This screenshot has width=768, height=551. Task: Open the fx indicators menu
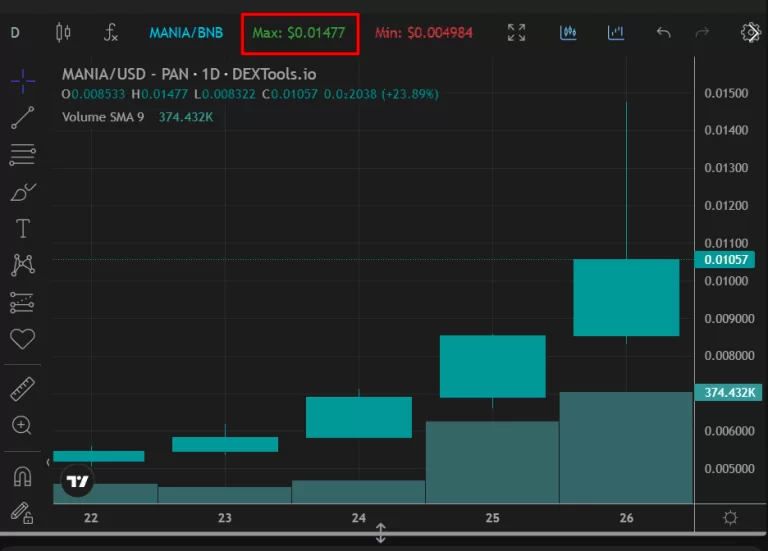(x=111, y=33)
